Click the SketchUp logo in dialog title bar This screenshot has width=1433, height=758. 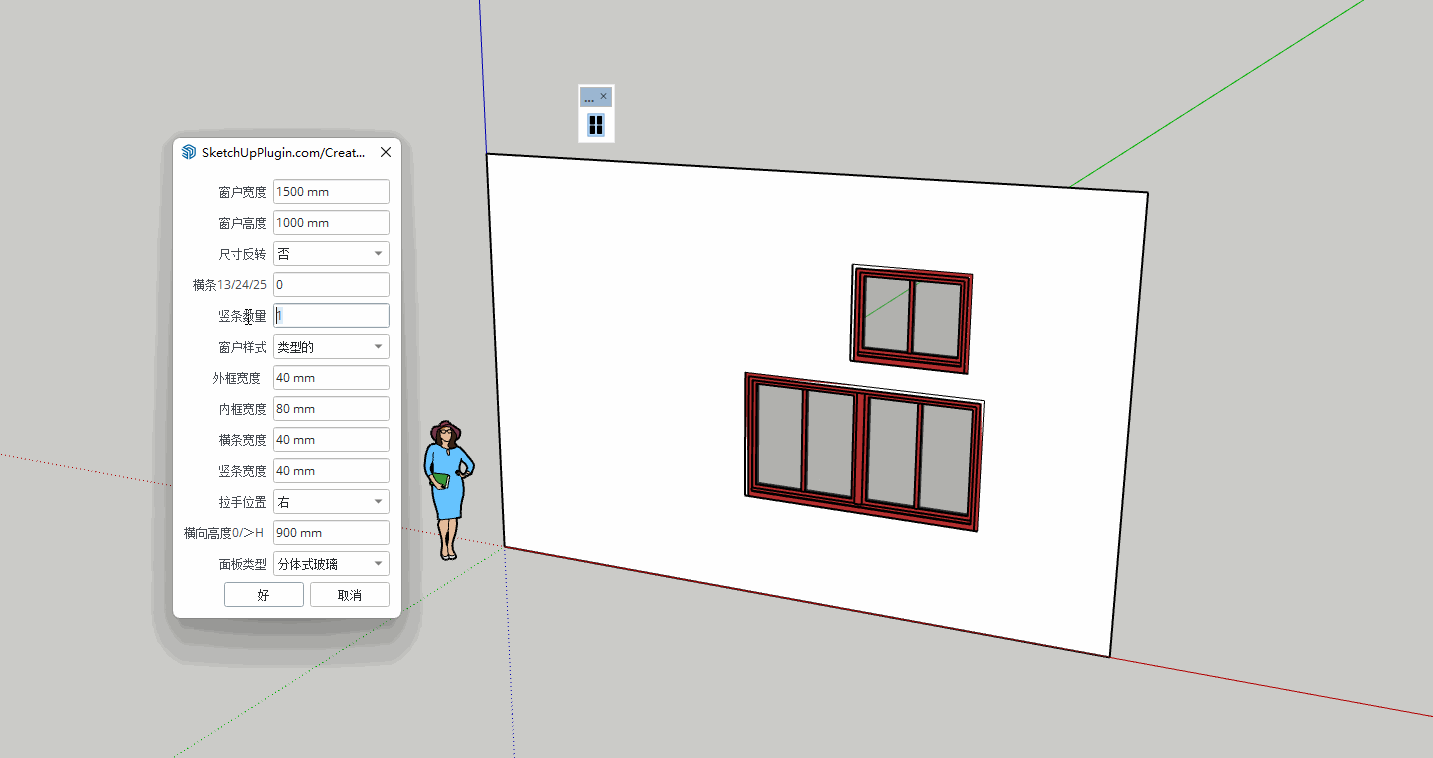189,153
